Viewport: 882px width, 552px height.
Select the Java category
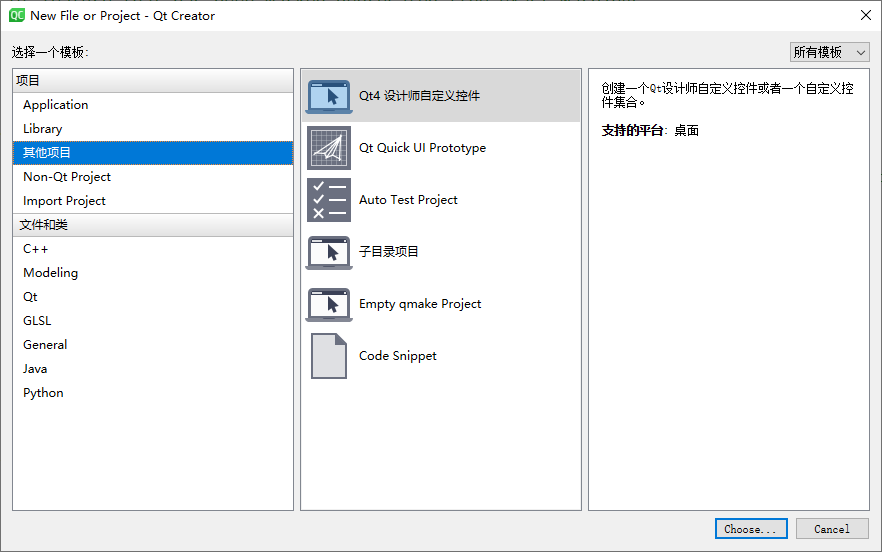click(153, 369)
